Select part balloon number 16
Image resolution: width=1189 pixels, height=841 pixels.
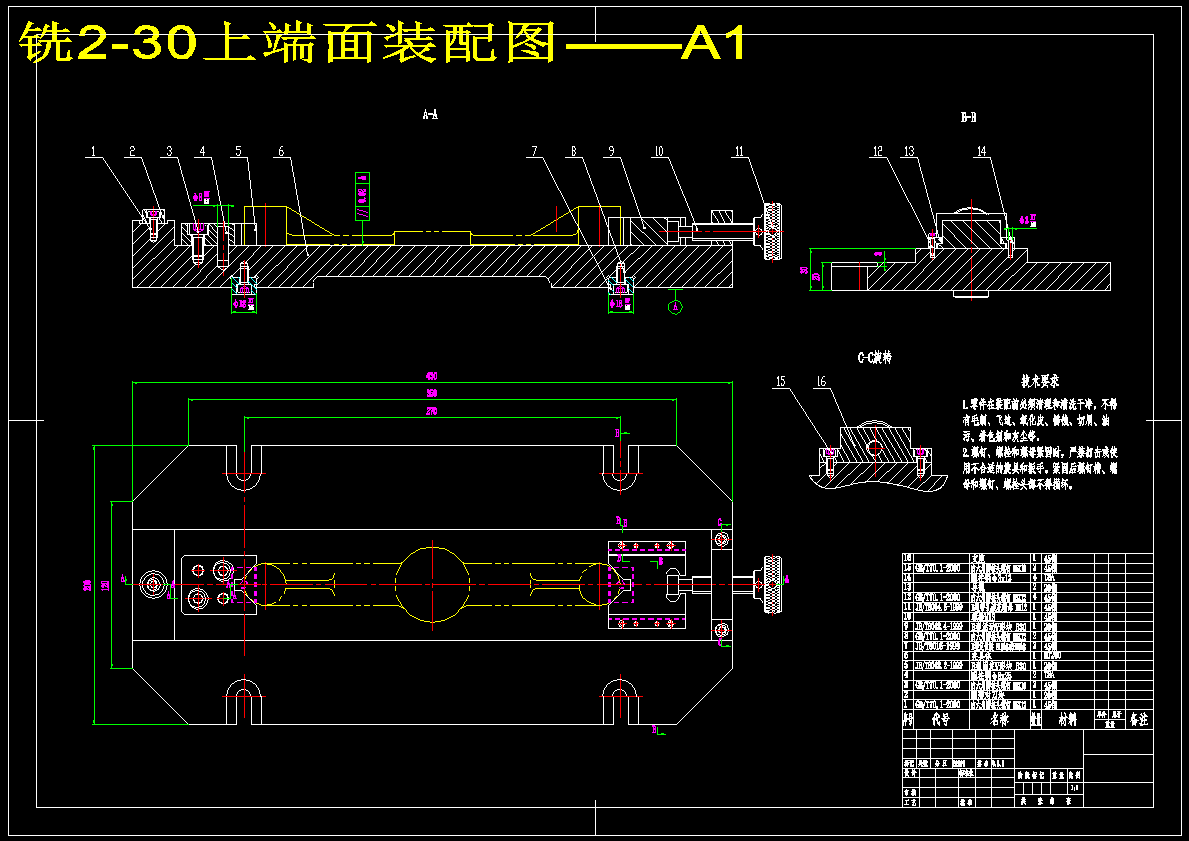click(x=820, y=381)
